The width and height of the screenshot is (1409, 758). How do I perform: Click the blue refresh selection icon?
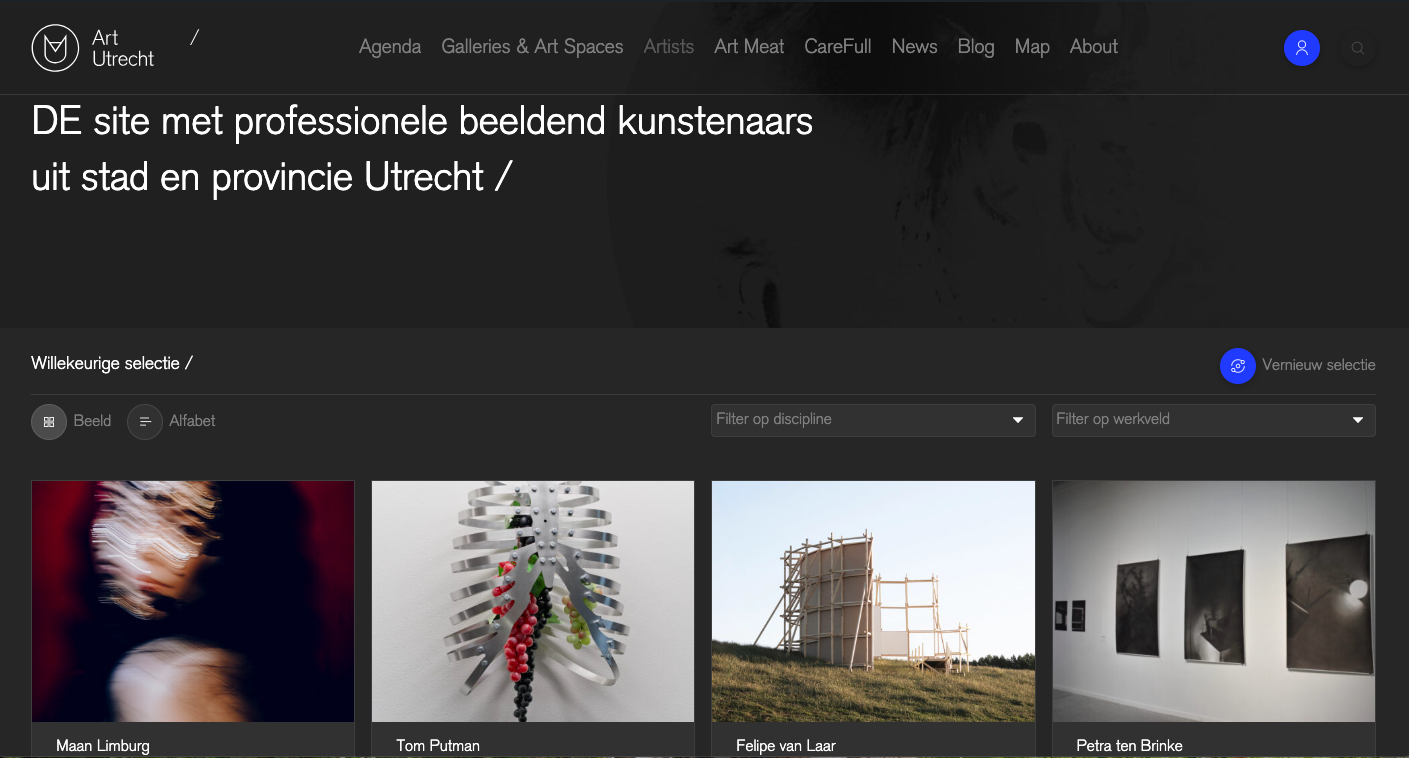tap(1237, 366)
